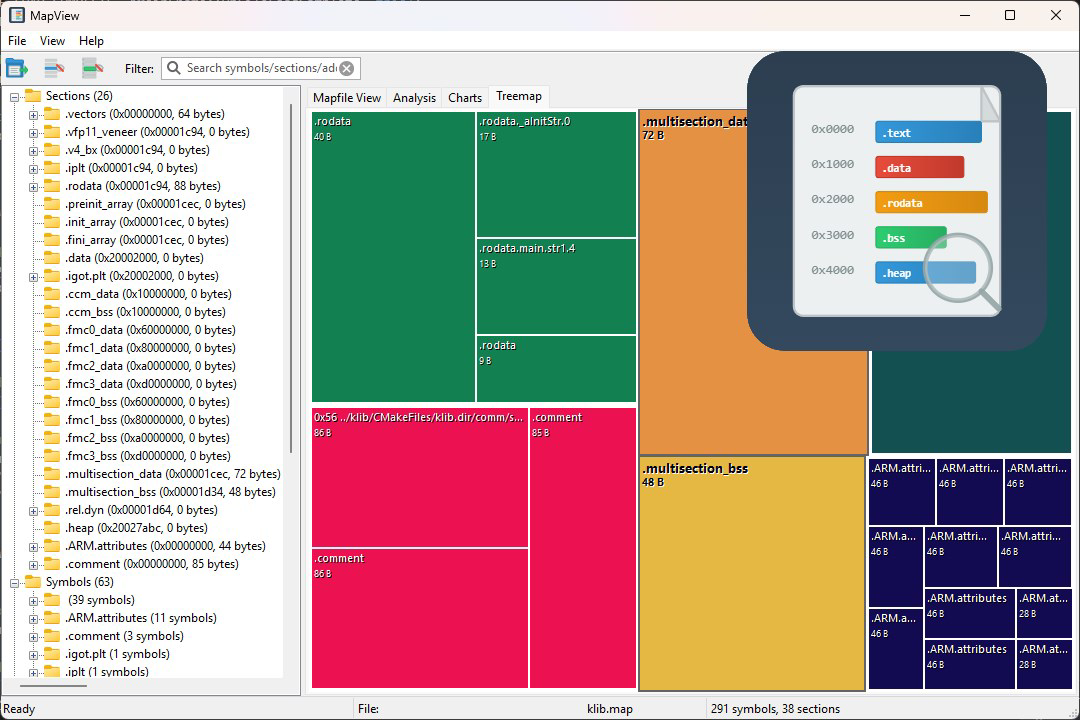Image resolution: width=1080 pixels, height=720 pixels.
Task: Click the red .comment 85 B block
Action: pyautogui.click(x=583, y=548)
